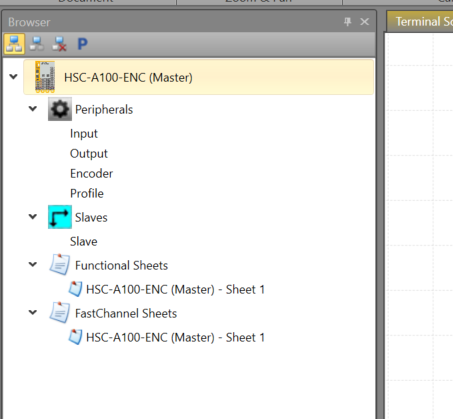Image resolution: width=453 pixels, height=419 pixels.
Task: Click the cyan Slaves arrow icon
Action: point(60,217)
